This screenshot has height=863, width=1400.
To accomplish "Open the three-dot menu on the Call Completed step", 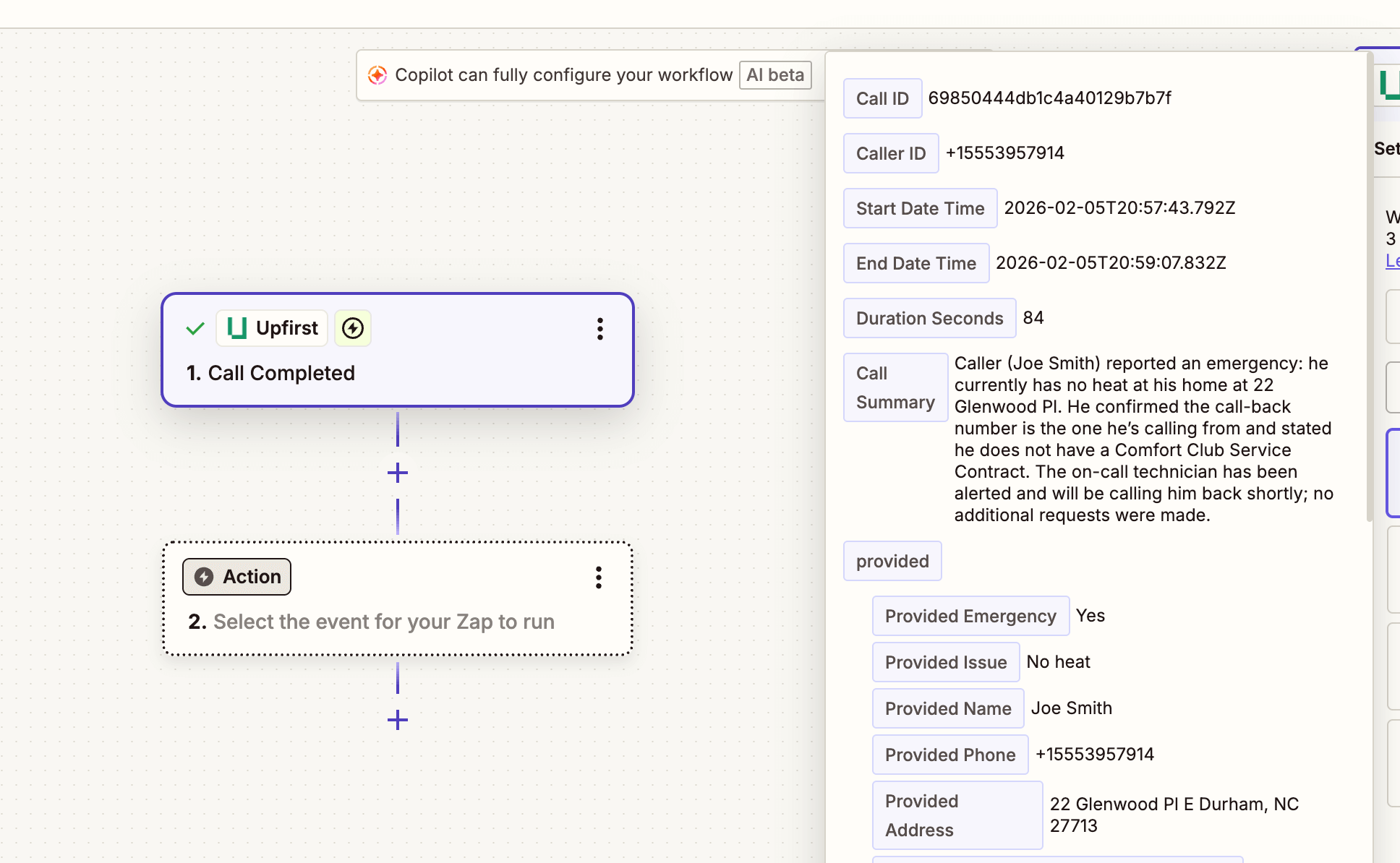I will (x=600, y=329).
